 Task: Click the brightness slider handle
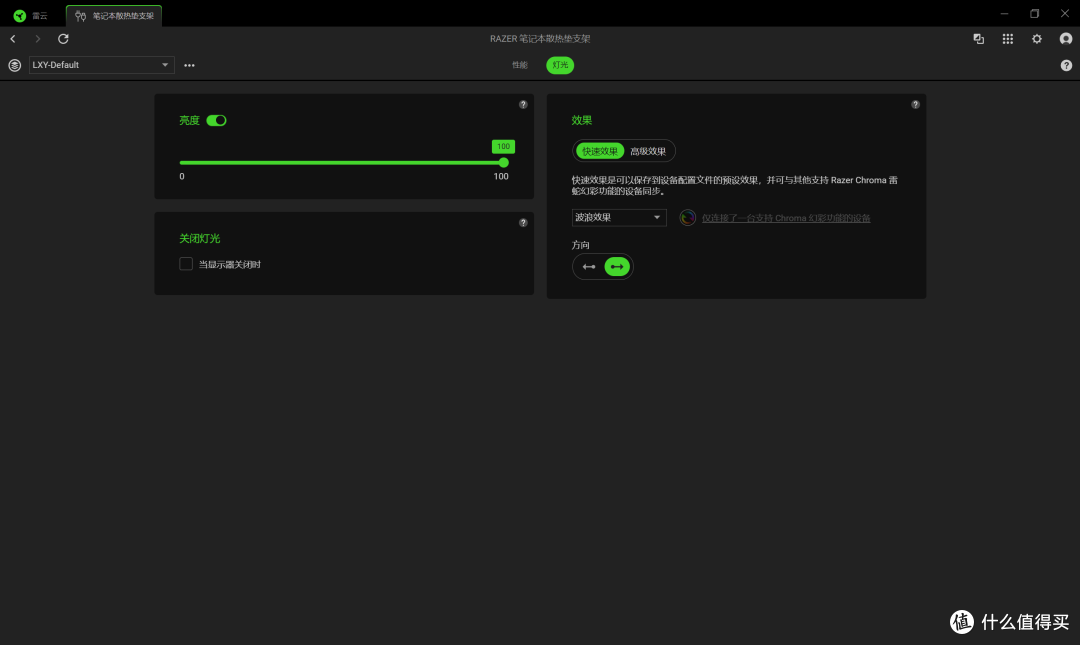(x=503, y=163)
